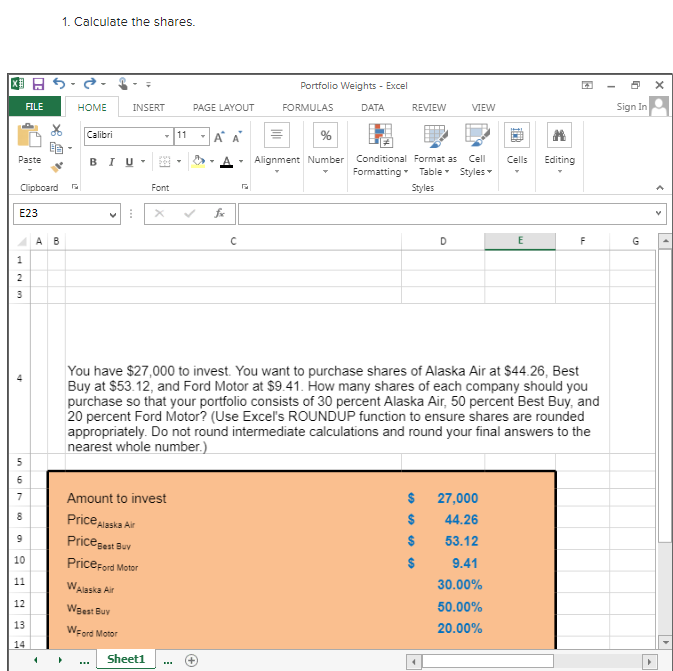Click the Insert Function fx icon

click(219, 213)
